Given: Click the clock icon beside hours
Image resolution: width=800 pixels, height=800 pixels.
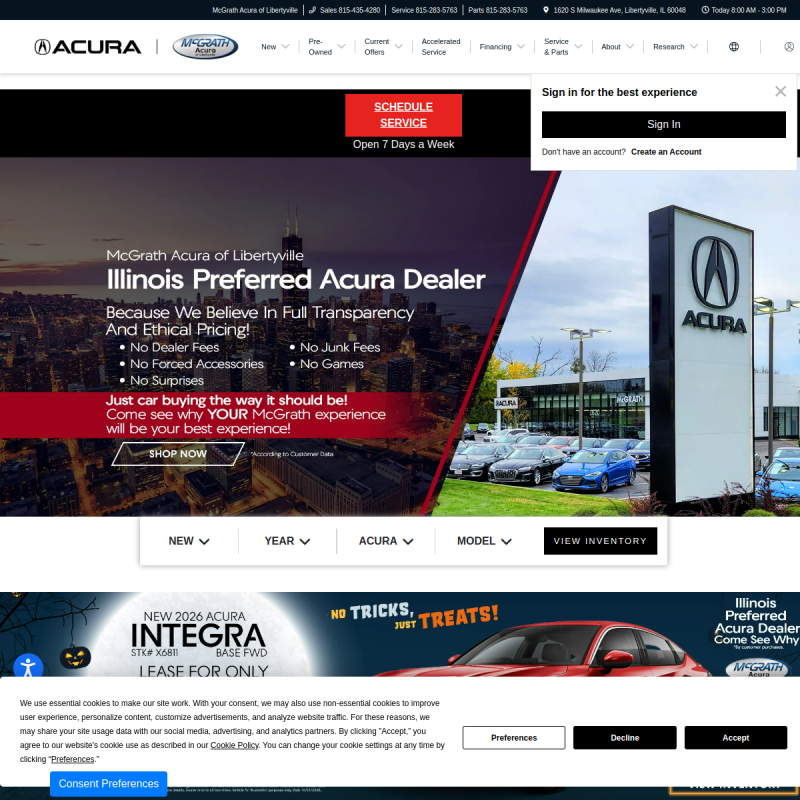Looking at the screenshot, I should [x=705, y=10].
